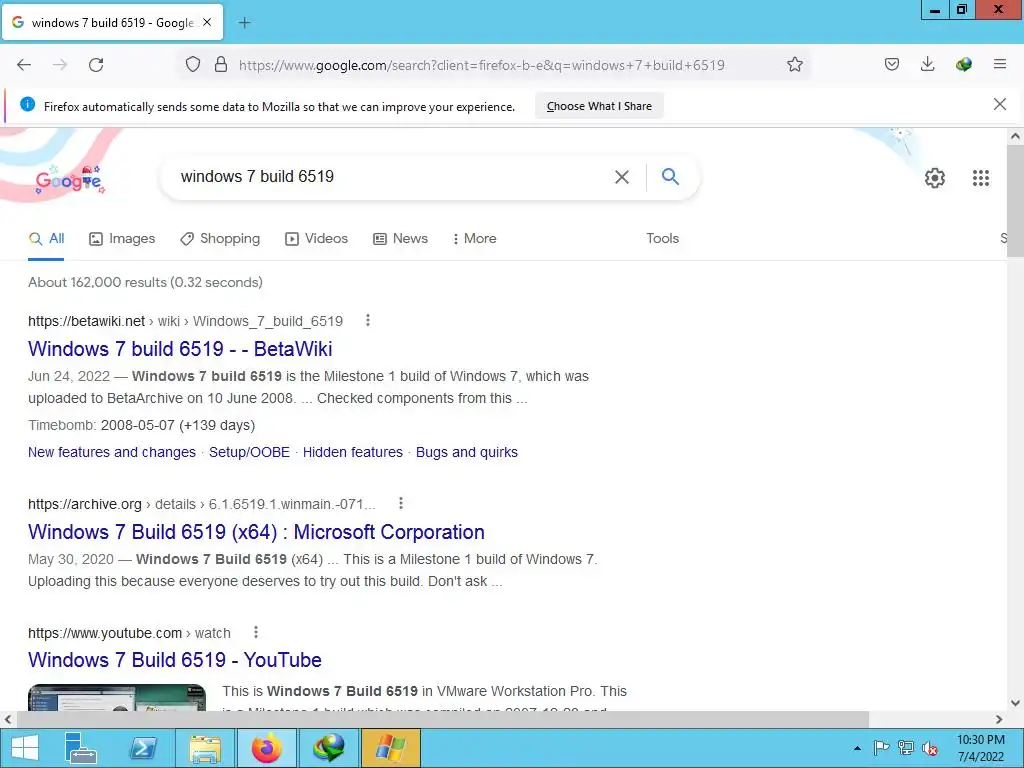Open the BetaWiki result options menu

(368, 320)
